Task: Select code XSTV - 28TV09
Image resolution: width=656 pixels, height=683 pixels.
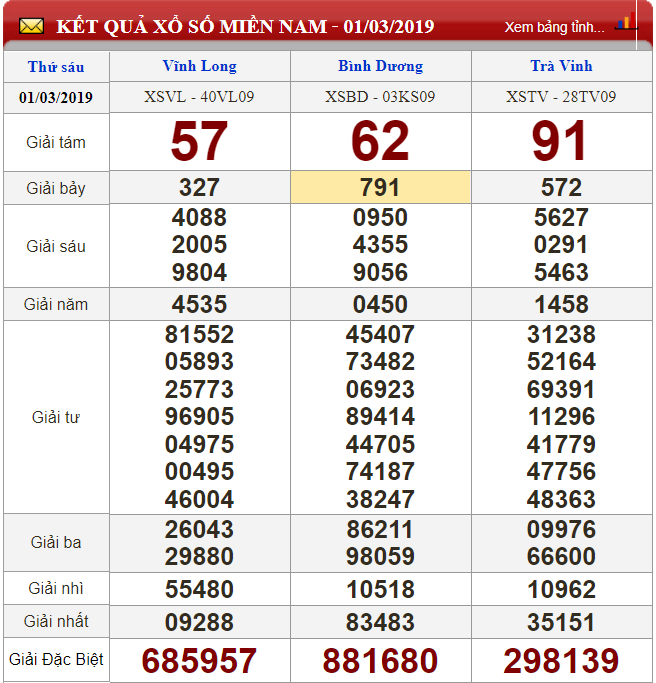Action: 561,97
